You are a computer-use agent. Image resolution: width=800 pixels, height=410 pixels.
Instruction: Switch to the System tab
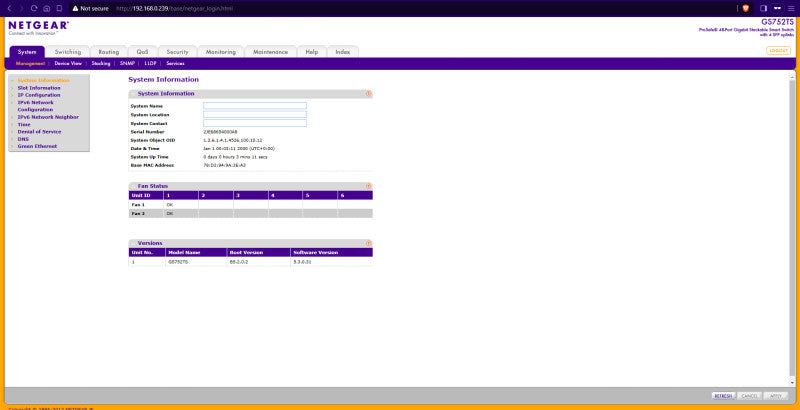click(x=27, y=52)
